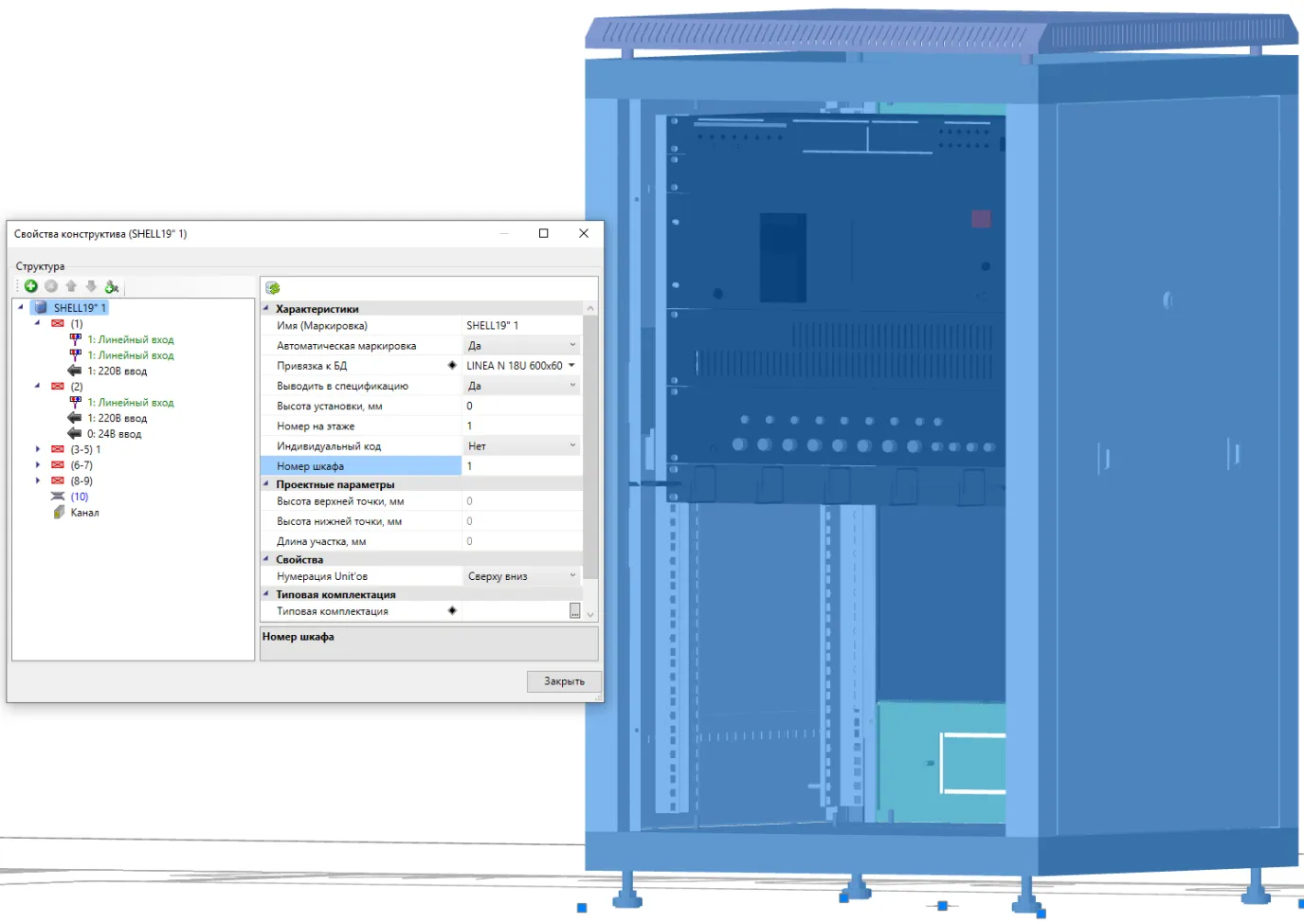
Task: Open the Привязка к БД dropdown
Action: [571, 366]
